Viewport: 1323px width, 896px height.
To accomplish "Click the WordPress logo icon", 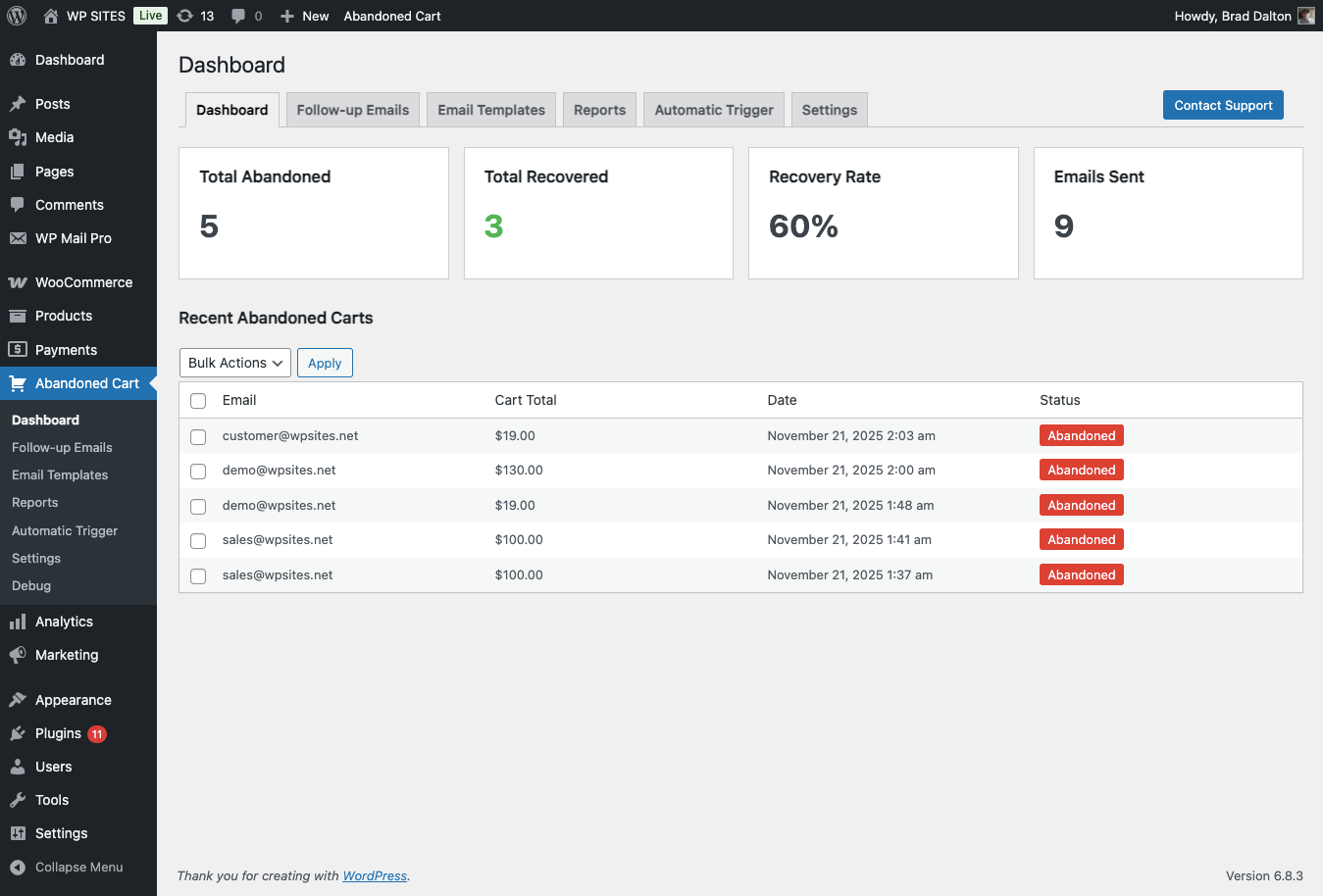I will point(17,16).
